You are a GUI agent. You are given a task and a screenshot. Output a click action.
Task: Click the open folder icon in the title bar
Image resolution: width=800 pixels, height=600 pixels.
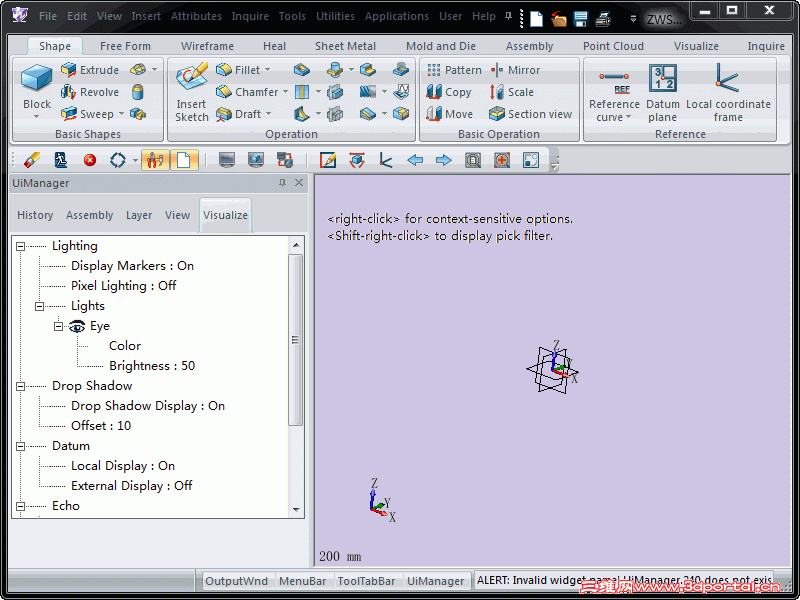tap(559, 19)
